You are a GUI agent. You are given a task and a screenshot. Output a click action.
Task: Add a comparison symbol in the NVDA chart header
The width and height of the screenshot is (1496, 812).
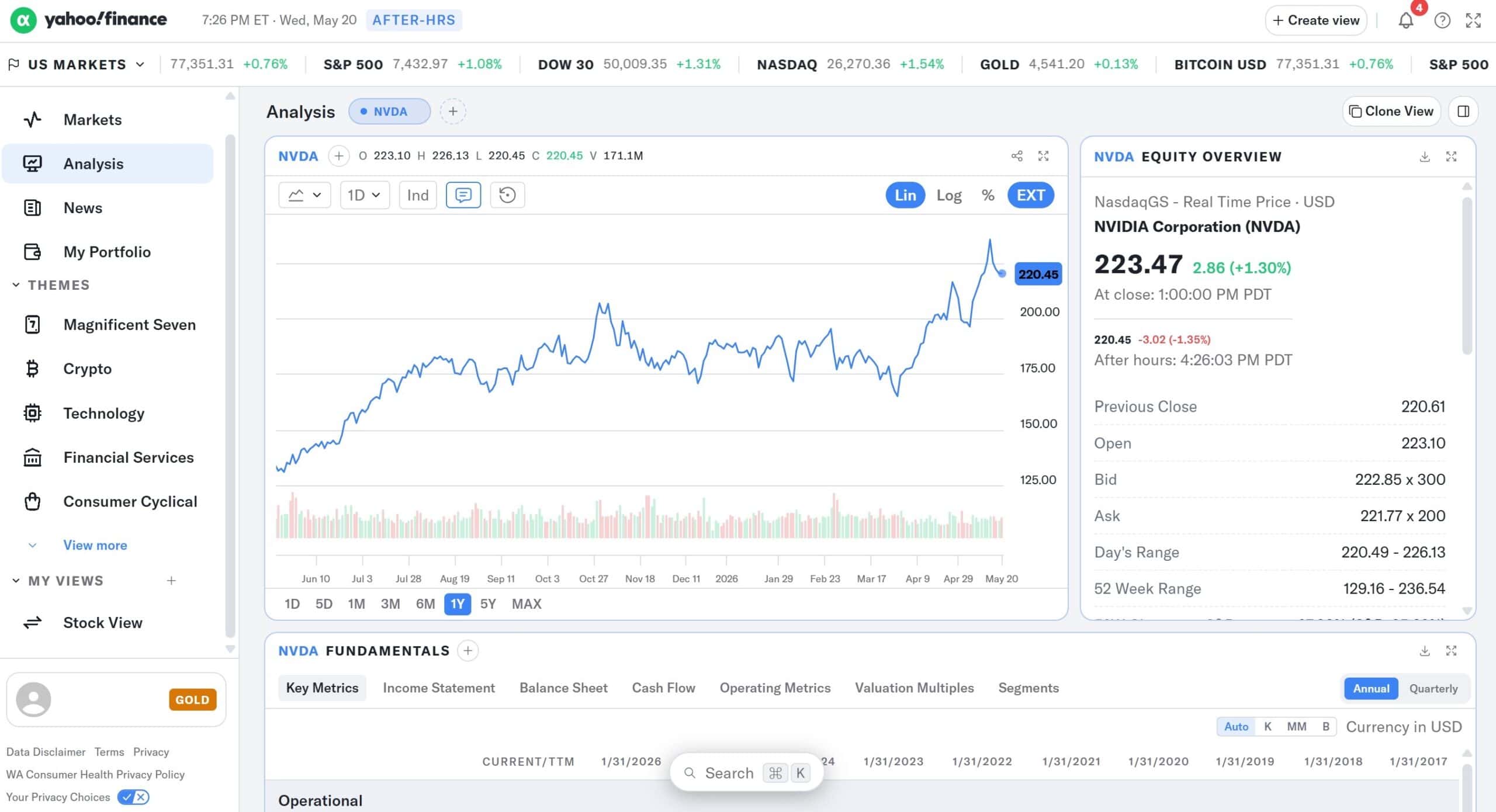click(x=338, y=156)
